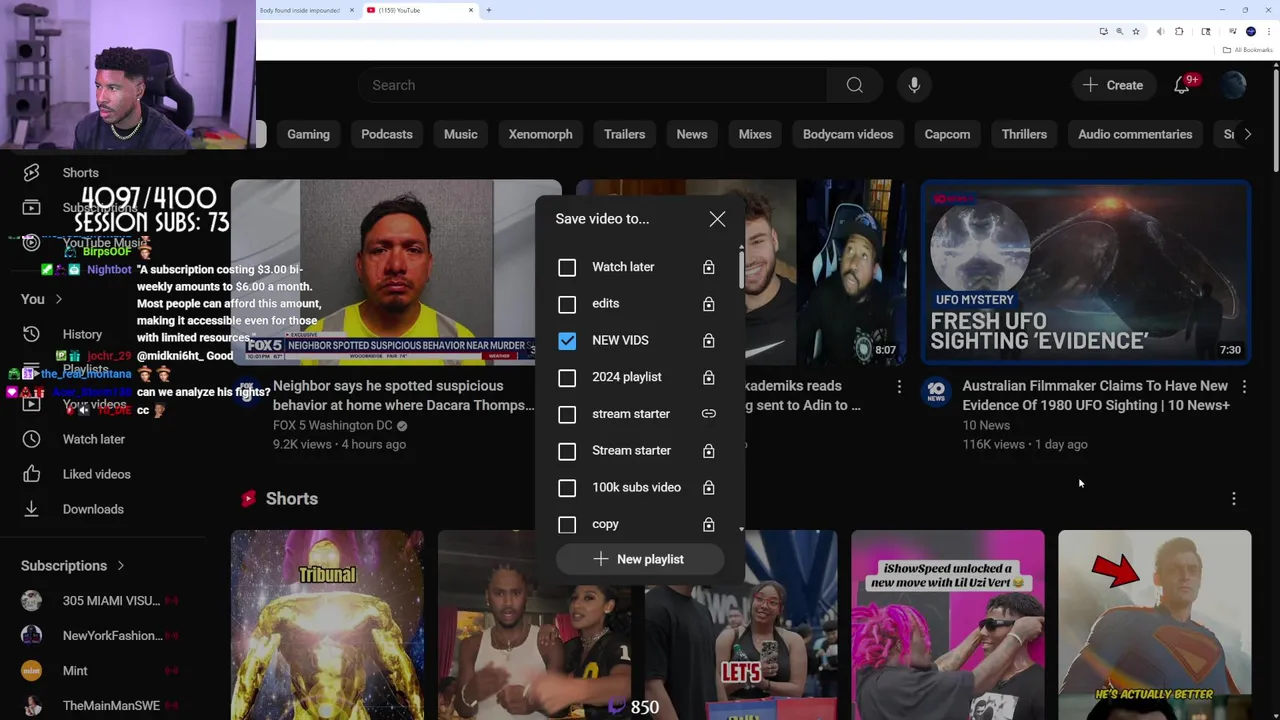Check the 100k subs video checkbox

point(567,488)
